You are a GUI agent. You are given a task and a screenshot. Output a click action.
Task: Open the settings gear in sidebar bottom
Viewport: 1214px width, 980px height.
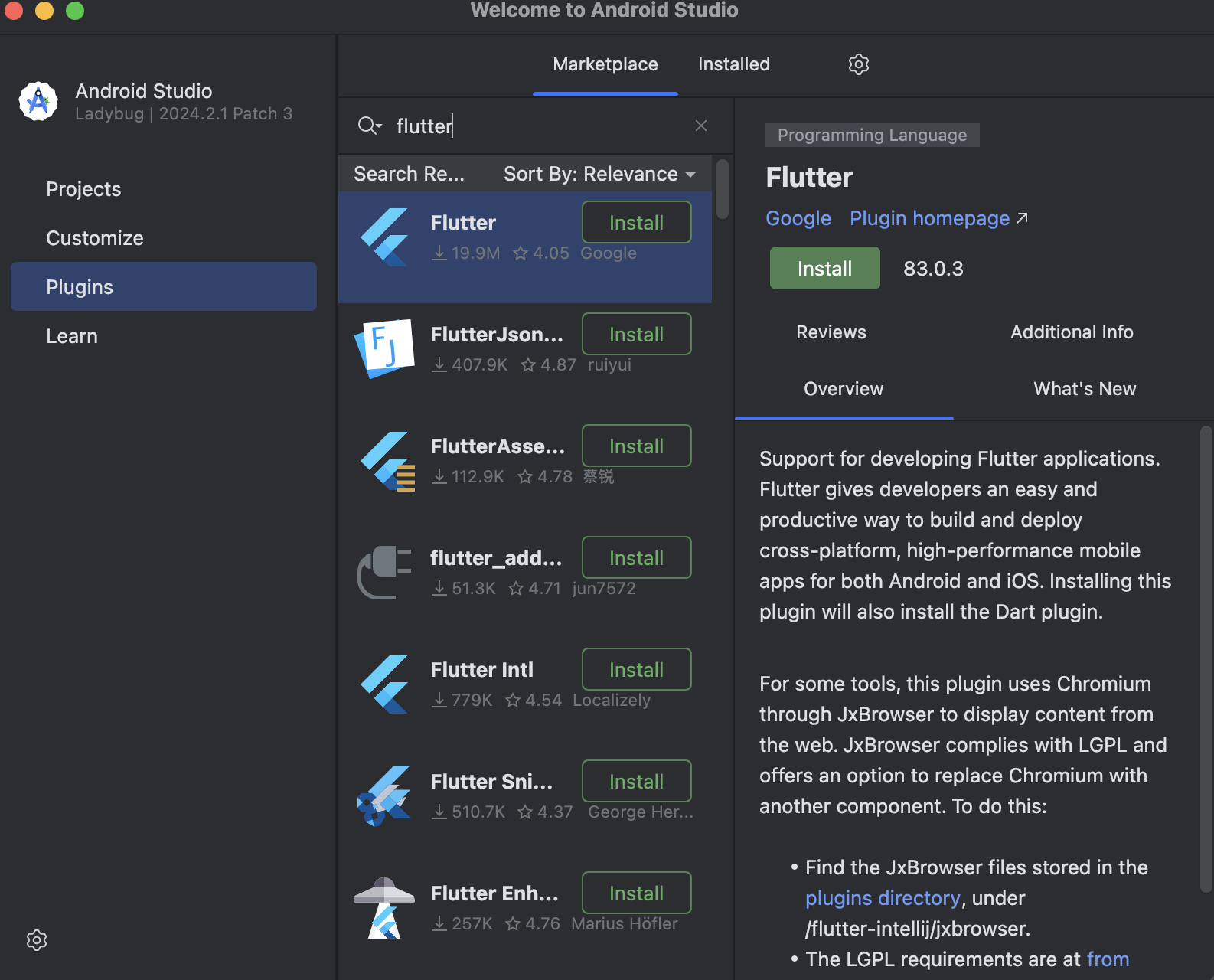click(37, 940)
